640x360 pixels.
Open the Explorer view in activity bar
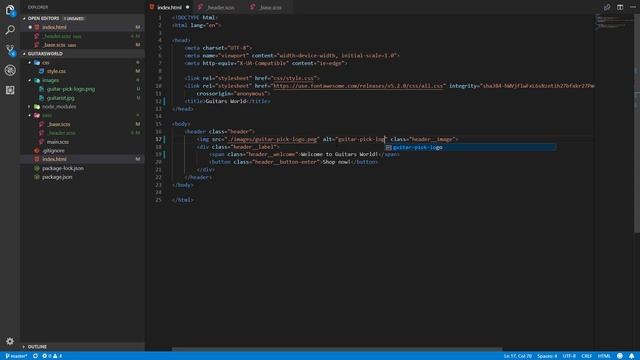click(10, 10)
